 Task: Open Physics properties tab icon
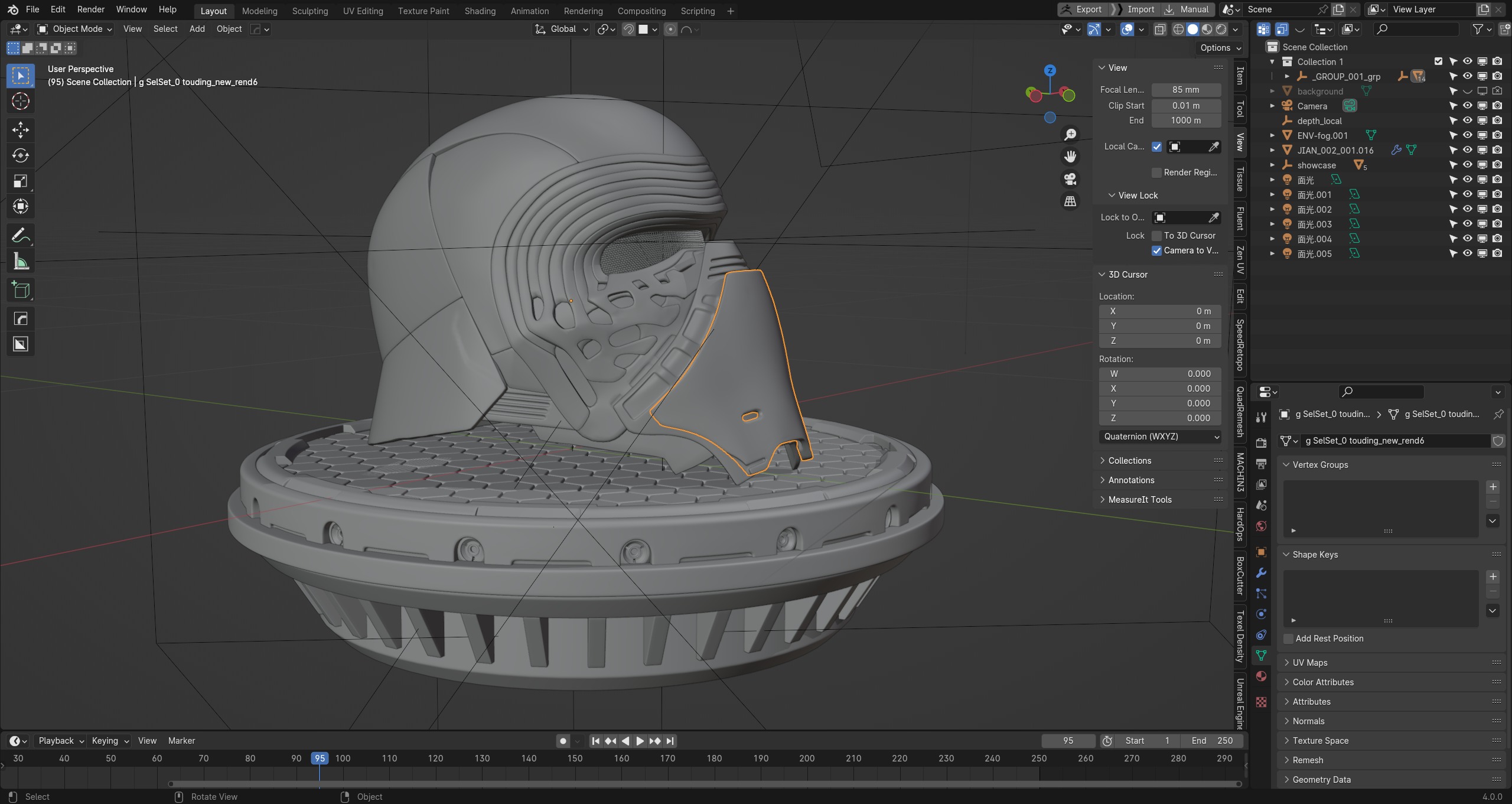(1261, 614)
